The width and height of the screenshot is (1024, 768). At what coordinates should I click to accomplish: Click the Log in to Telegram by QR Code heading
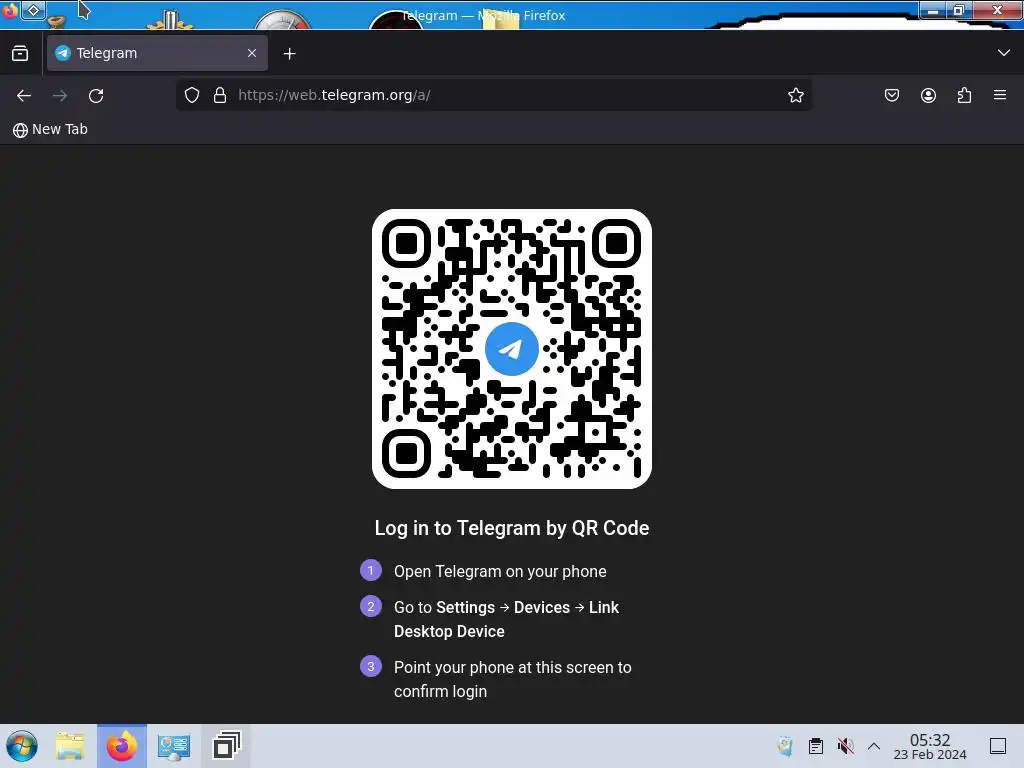512,528
